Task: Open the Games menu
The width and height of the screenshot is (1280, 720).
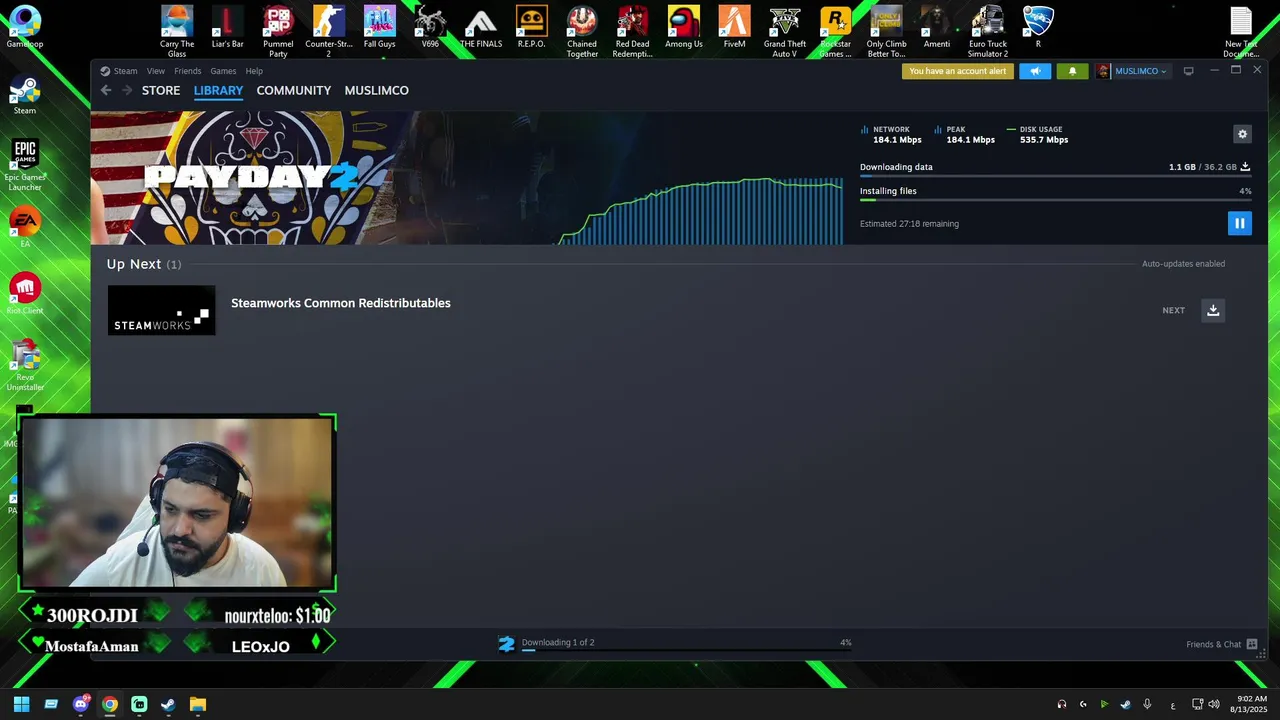Action: [223, 71]
